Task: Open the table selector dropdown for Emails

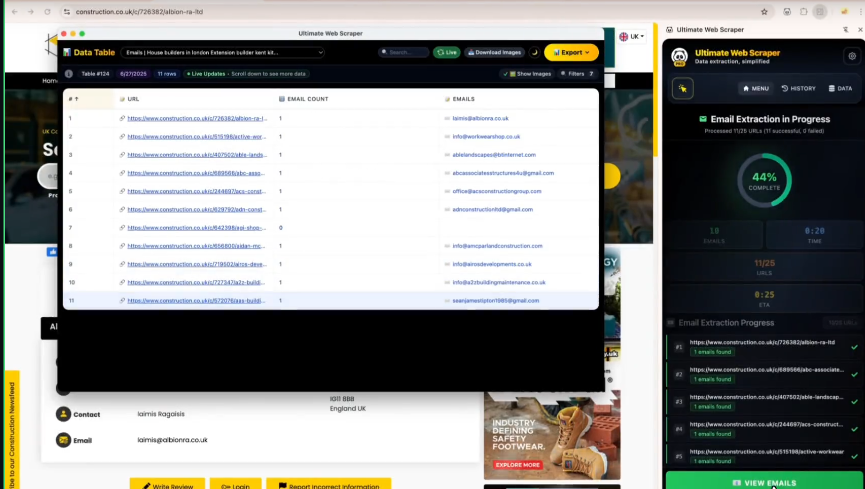Action: pyautogui.click(x=222, y=52)
